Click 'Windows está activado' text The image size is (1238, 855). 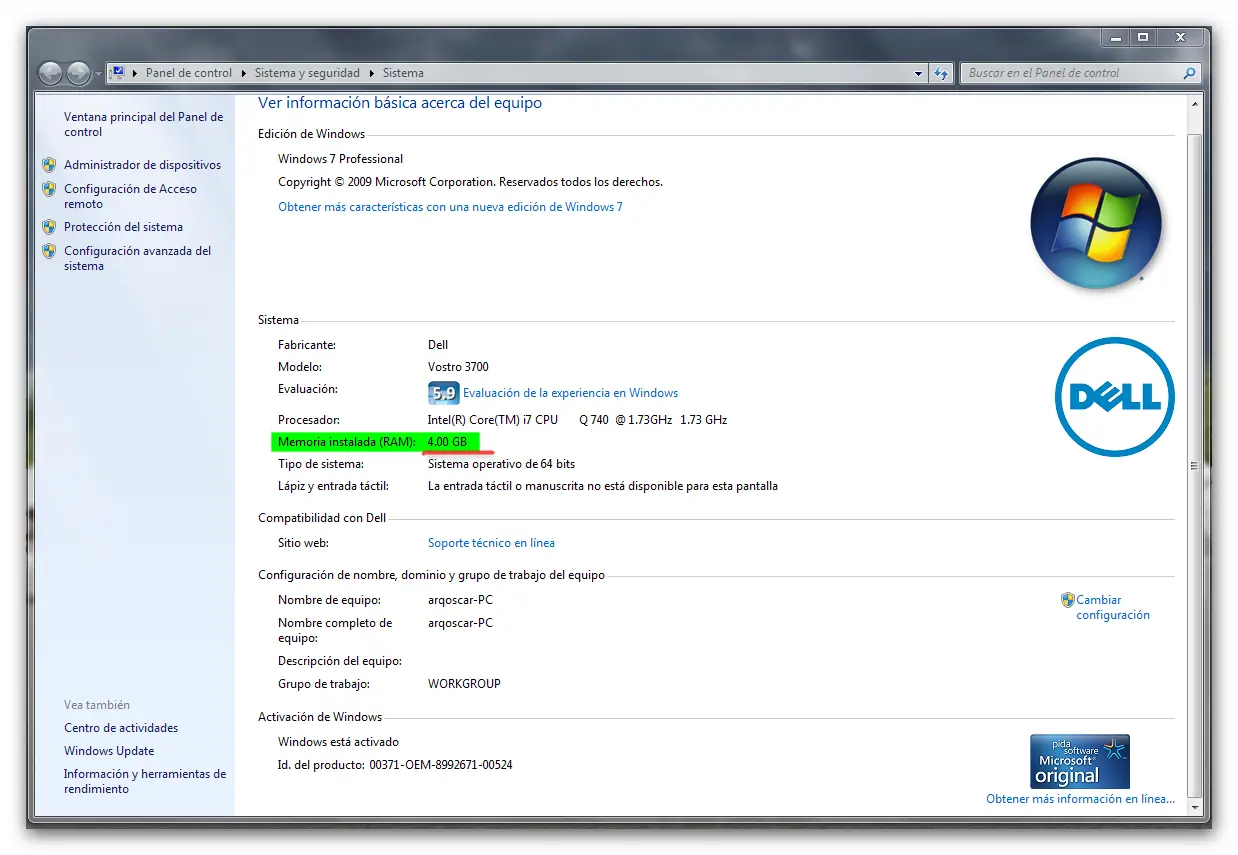pyautogui.click(x=338, y=742)
